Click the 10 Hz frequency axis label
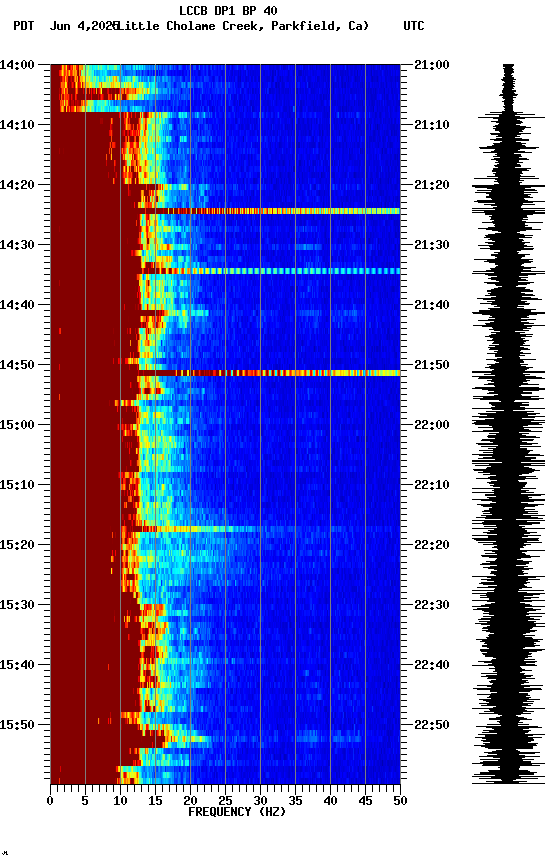This screenshot has width=552, height=864. pyautogui.click(x=120, y=802)
